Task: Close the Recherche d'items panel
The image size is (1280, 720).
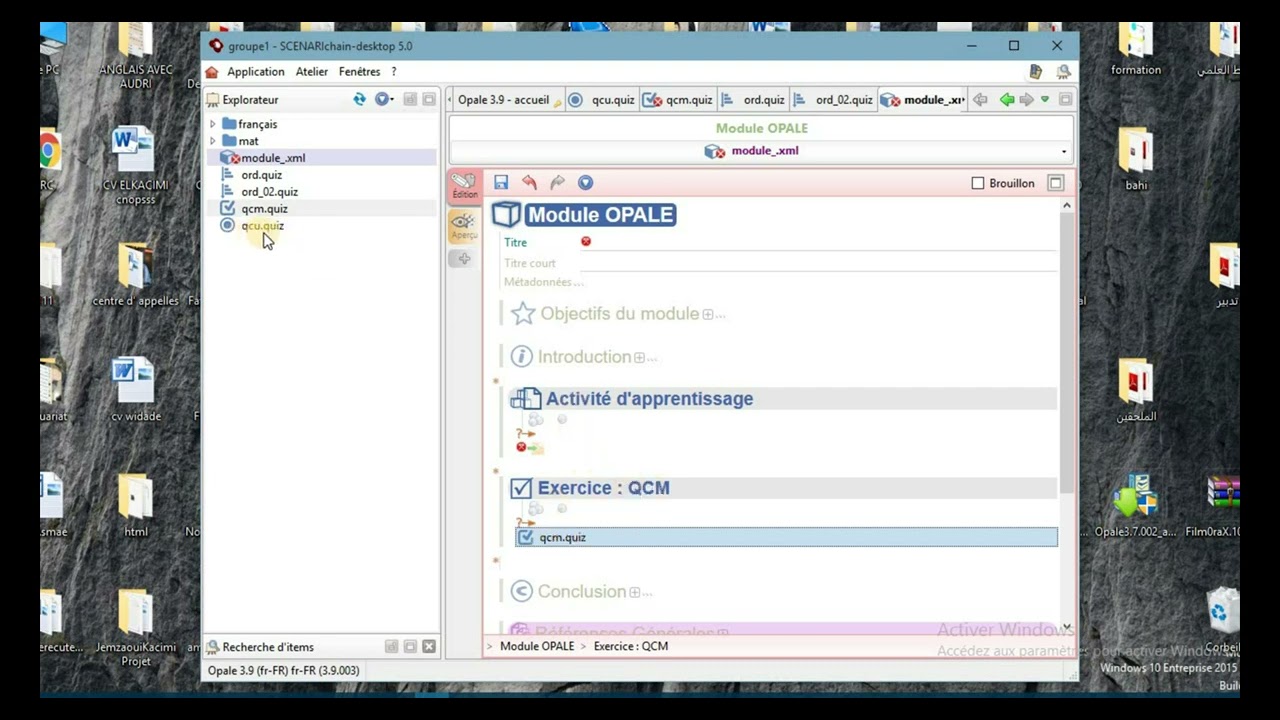Action: pos(429,647)
